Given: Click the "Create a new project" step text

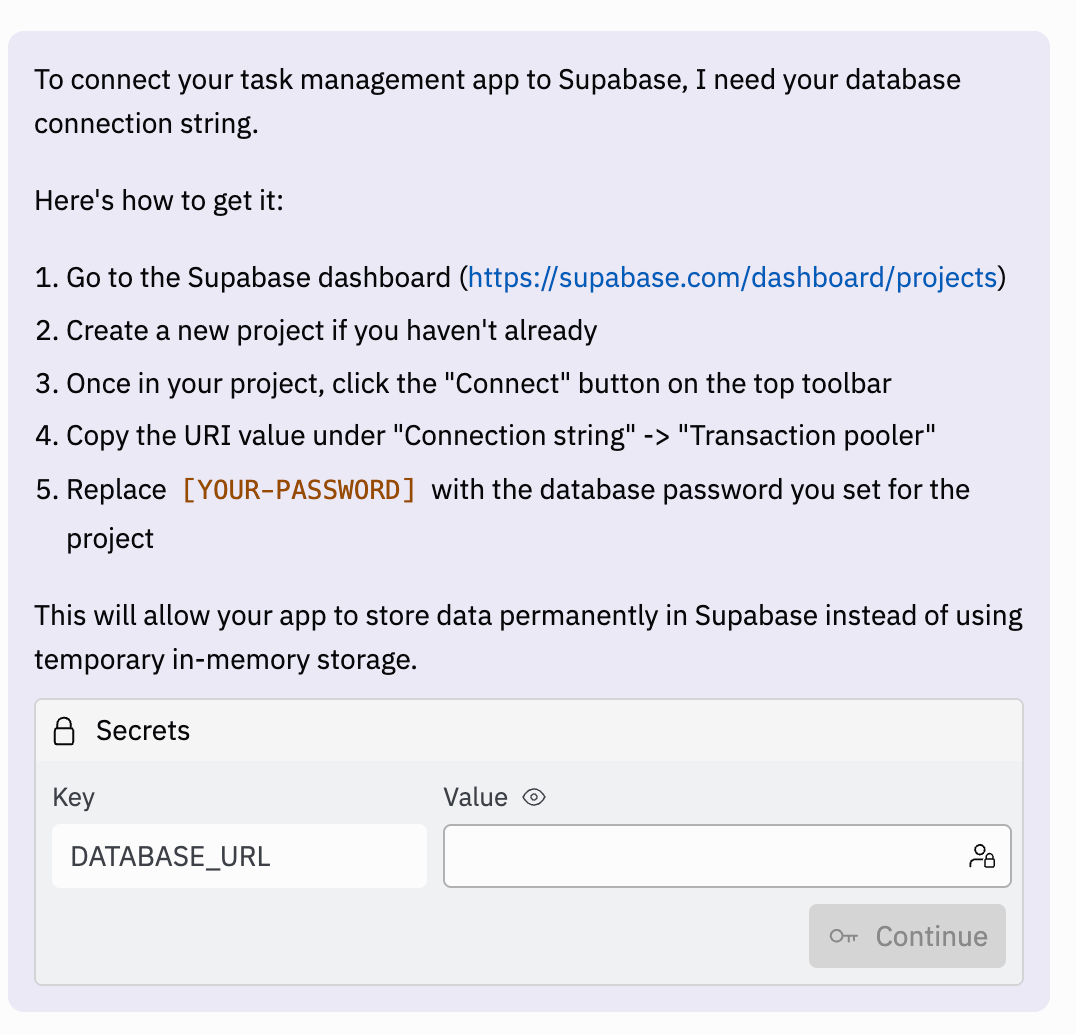Looking at the screenshot, I should pyautogui.click(x=331, y=331).
